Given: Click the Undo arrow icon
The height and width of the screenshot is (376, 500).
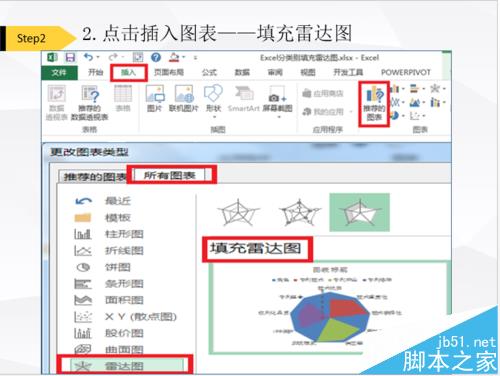Looking at the screenshot, I should point(88,57).
